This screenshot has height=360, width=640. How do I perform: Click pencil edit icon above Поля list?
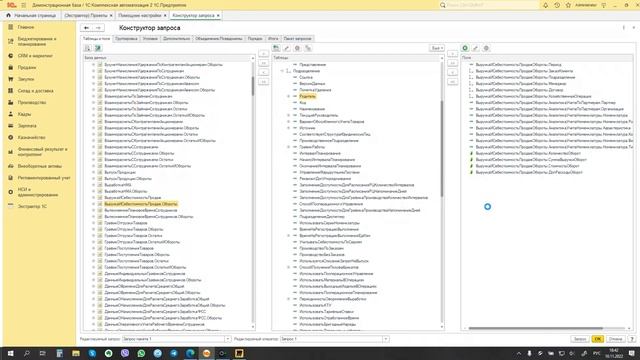pyautogui.click(x=476, y=48)
